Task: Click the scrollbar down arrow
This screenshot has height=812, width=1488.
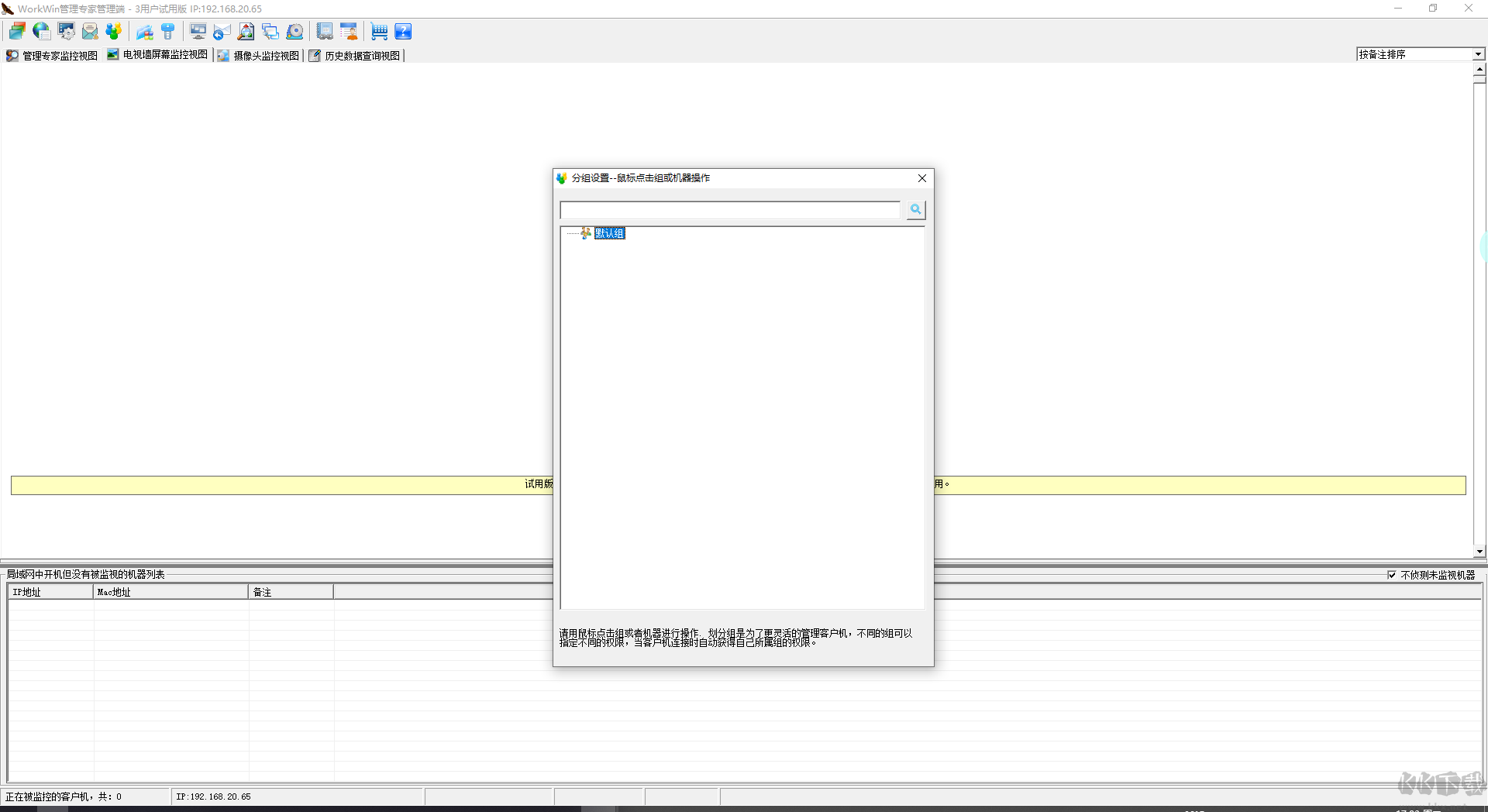Action: (1479, 552)
